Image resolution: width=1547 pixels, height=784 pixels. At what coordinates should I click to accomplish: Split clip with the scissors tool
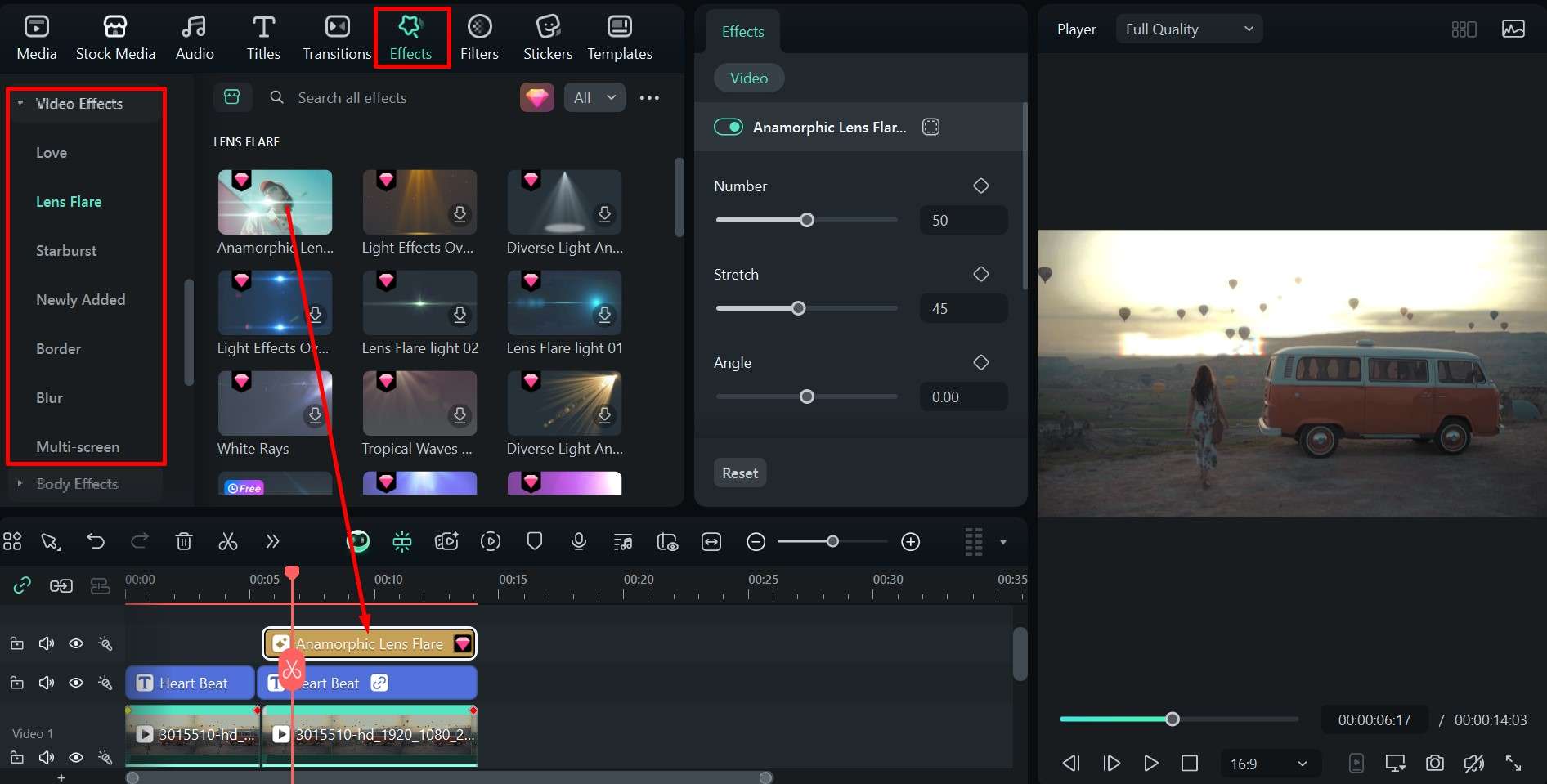(x=228, y=541)
